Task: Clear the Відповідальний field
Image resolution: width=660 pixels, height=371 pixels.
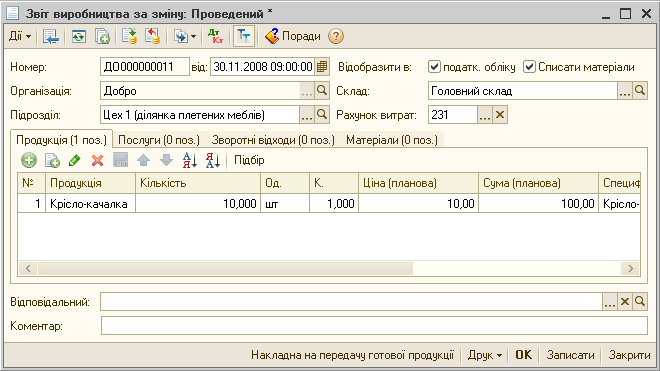Action: click(625, 302)
